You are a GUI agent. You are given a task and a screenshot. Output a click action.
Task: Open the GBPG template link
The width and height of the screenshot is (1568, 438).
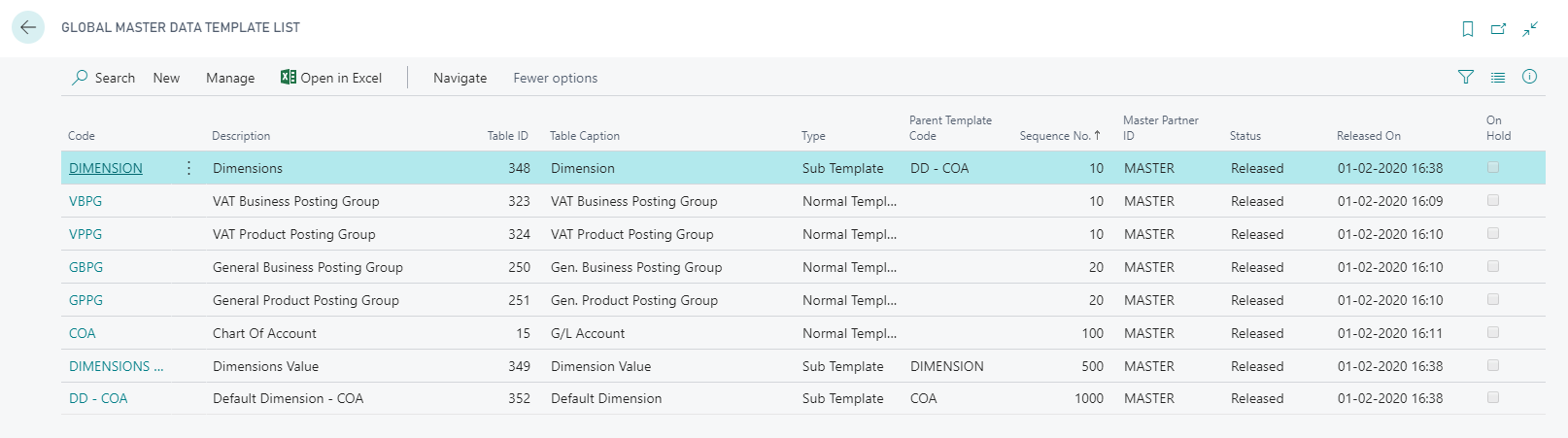pyautogui.click(x=85, y=267)
